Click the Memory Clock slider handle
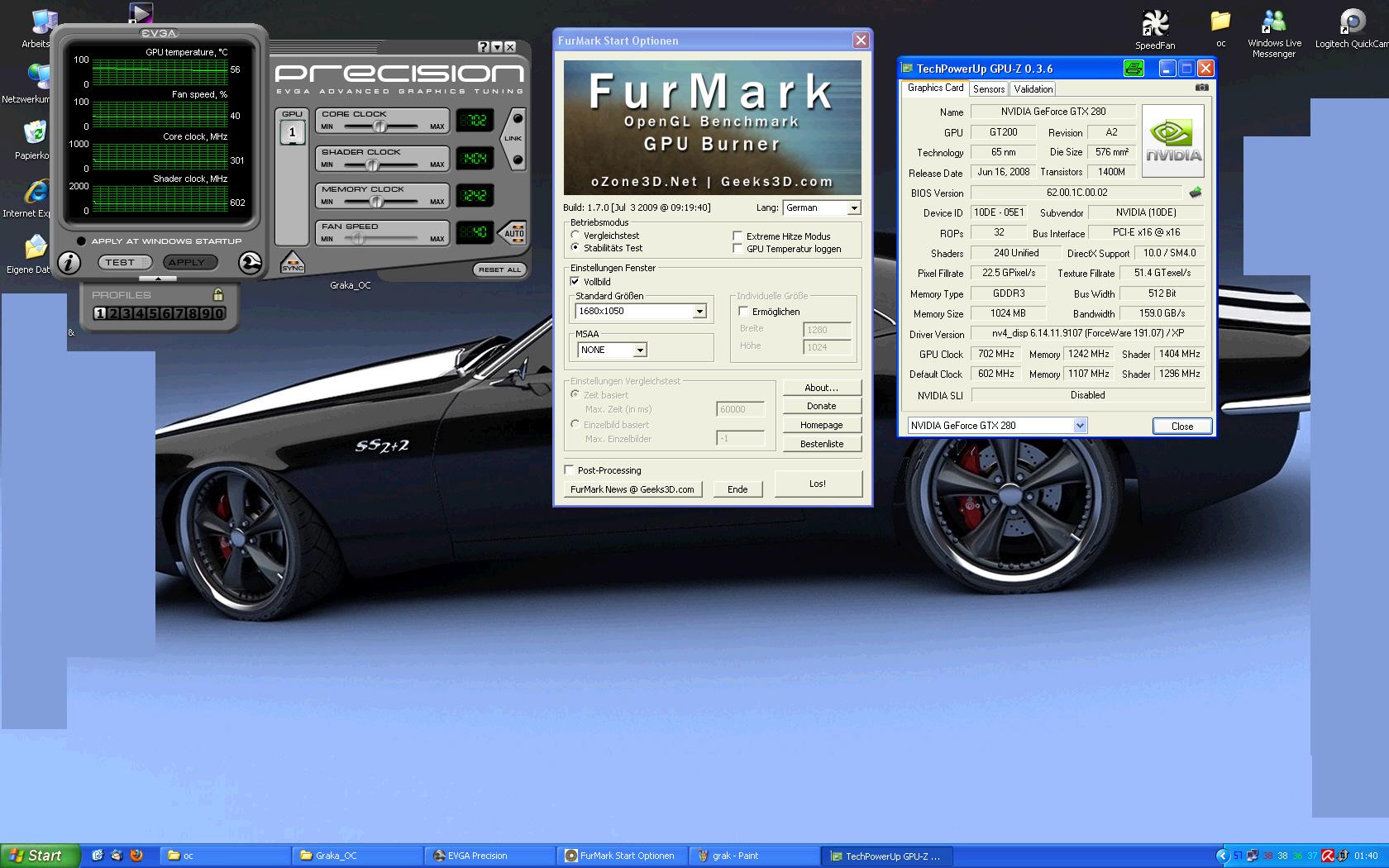Image resolution: width=1389 pixels, height=868 pixels. coord(376,202)
